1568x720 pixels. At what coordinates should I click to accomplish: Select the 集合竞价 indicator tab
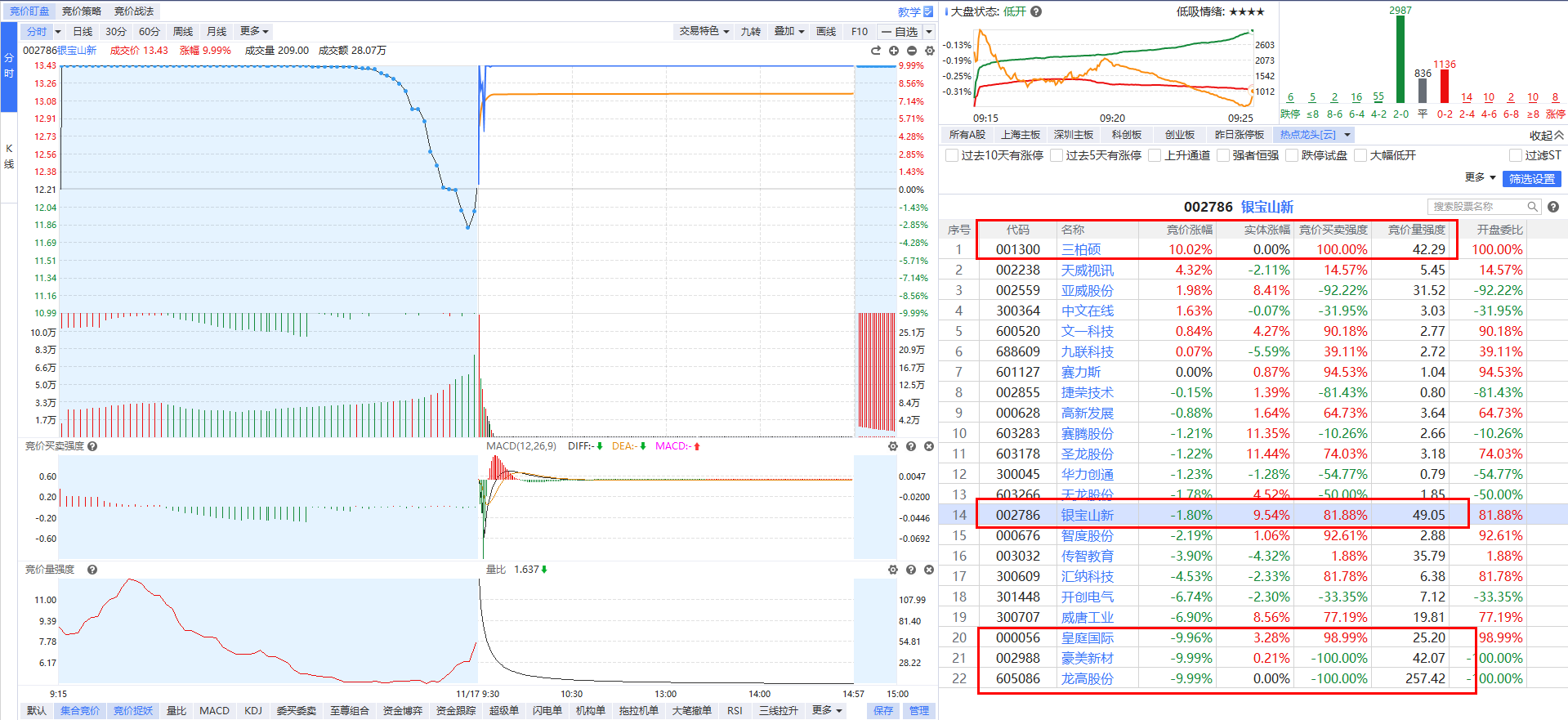point(80,710)
